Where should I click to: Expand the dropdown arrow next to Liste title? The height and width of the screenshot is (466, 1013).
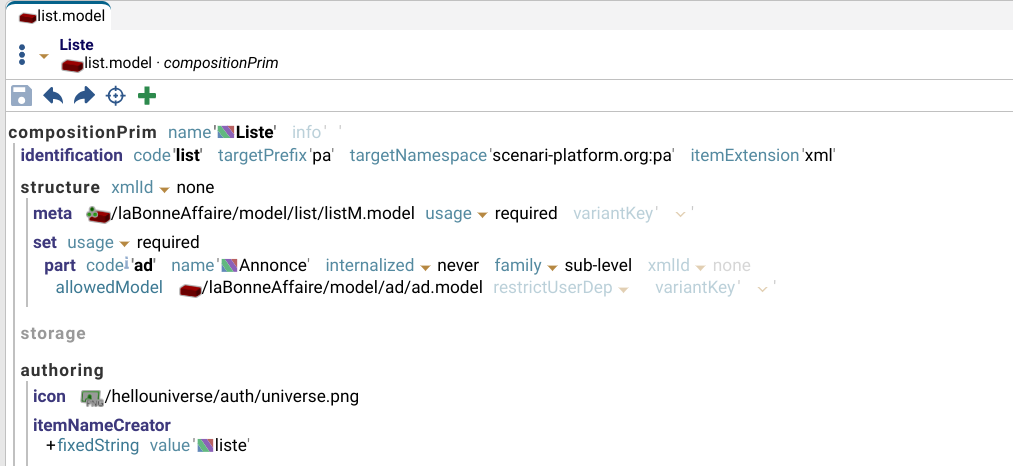tap(44, 55)
